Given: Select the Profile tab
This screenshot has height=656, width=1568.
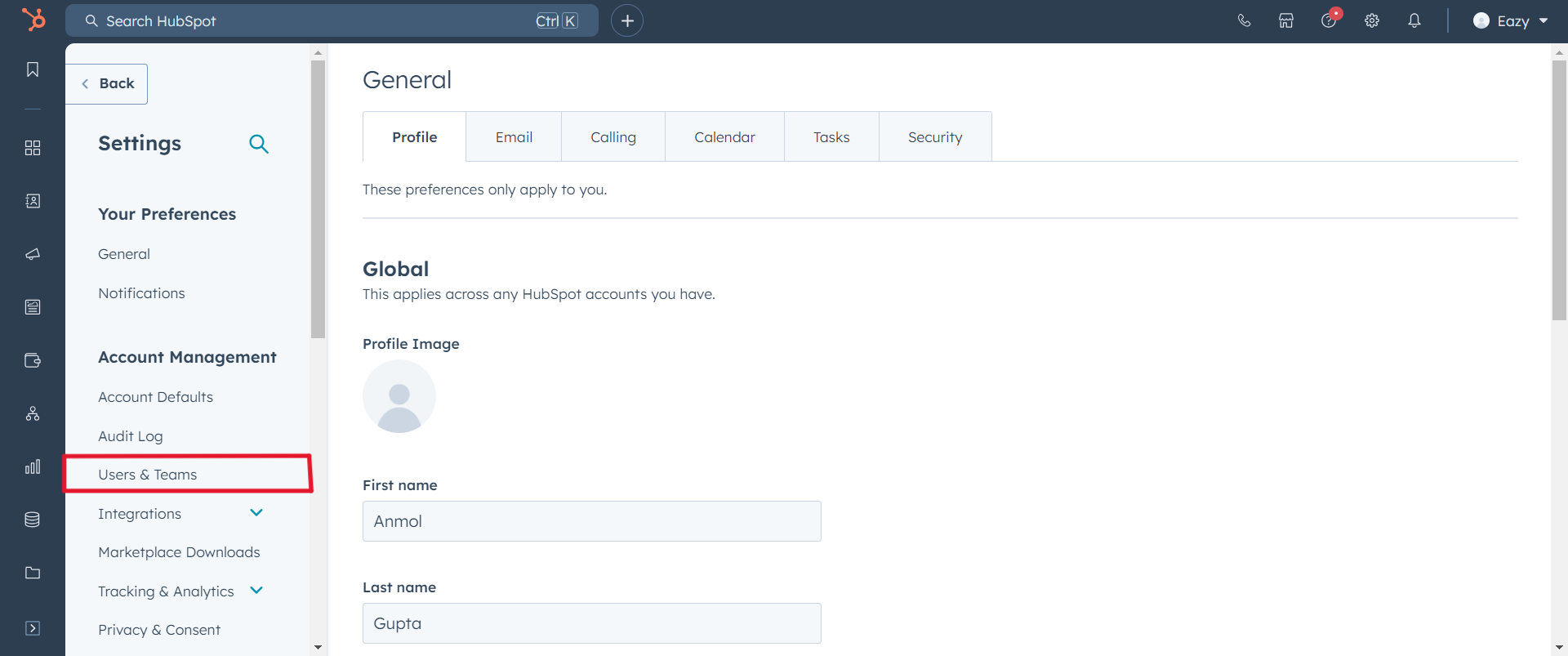Looking at the screenshot, I should 415,137.
